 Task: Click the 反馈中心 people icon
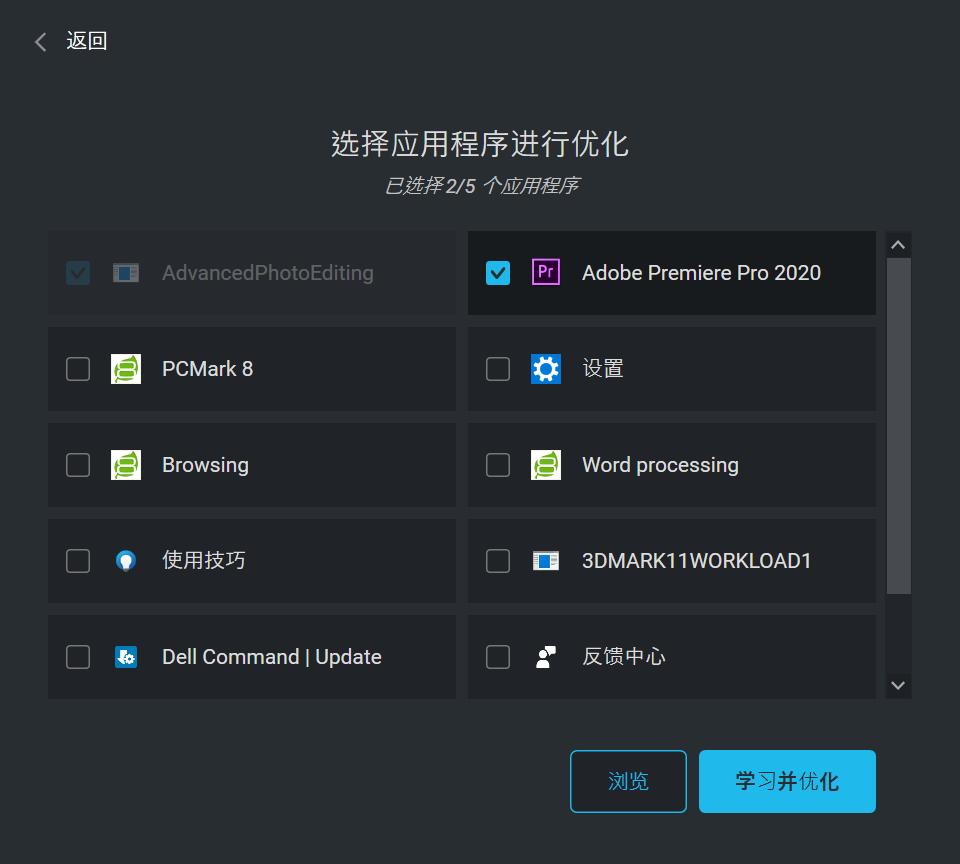[546, 656]
